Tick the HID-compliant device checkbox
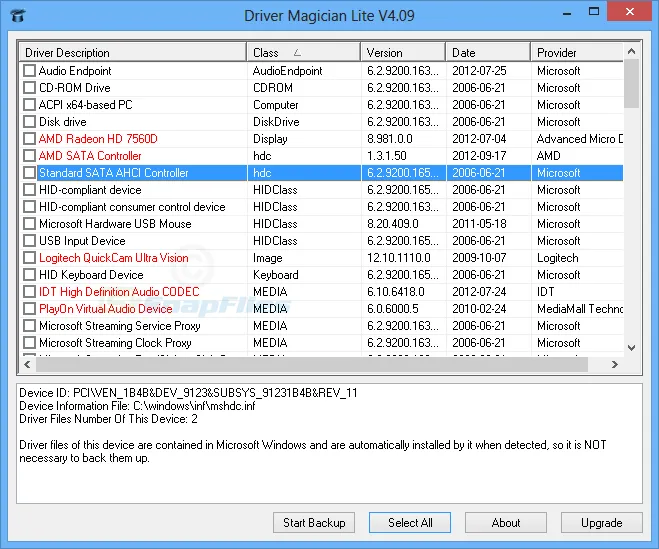This screenshot has width=659, height=549. point(29,190)
